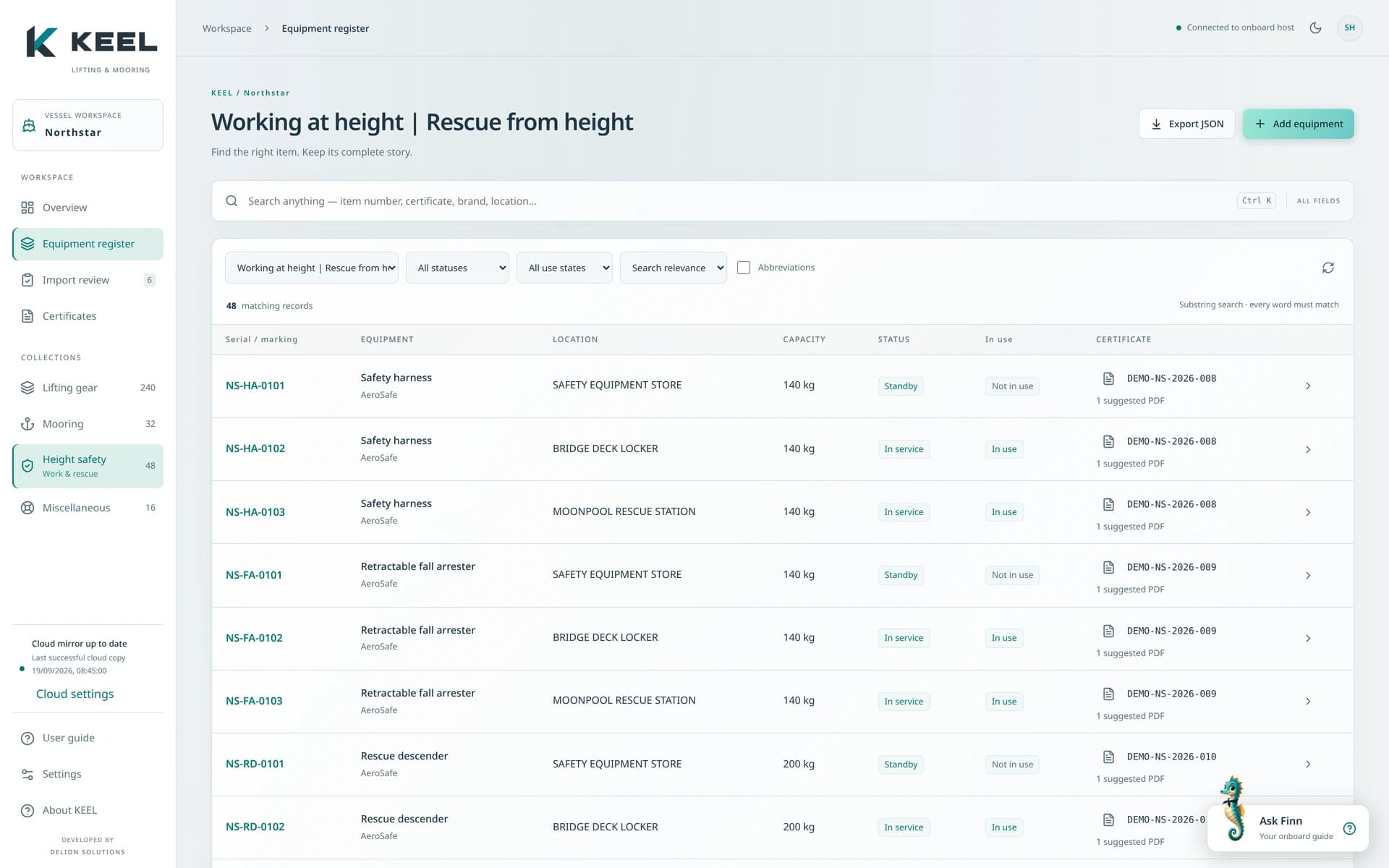Open the All use states dropdown

(x=564, y=268)
